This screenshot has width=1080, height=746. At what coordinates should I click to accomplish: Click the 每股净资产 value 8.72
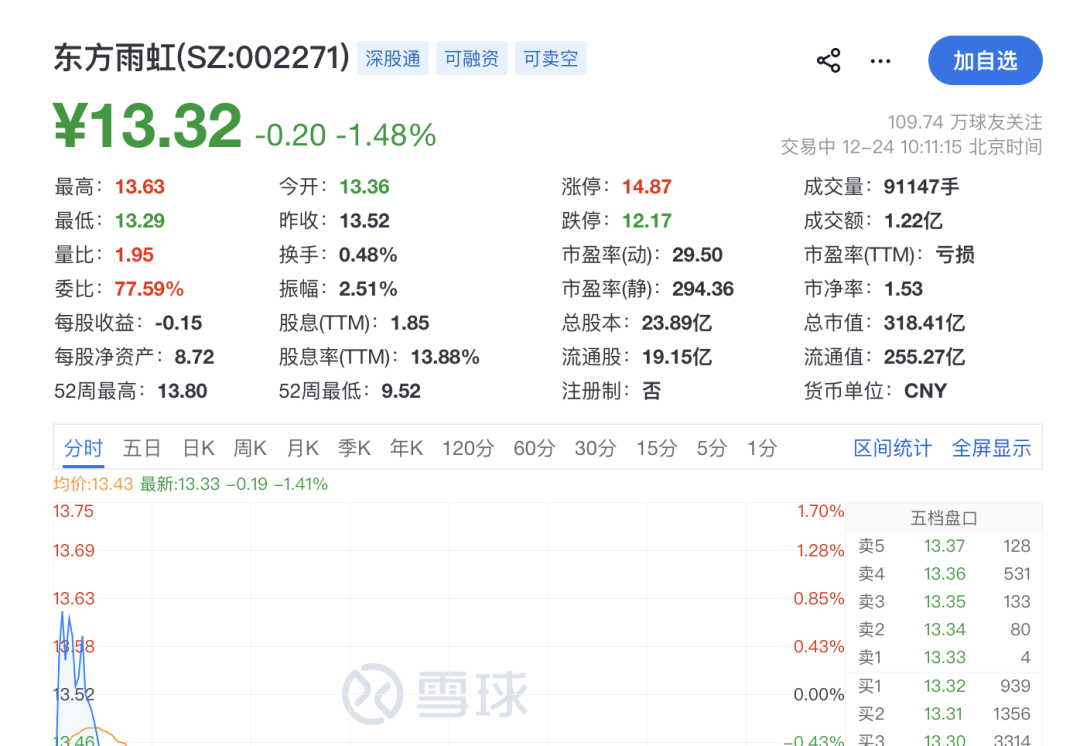194,357
